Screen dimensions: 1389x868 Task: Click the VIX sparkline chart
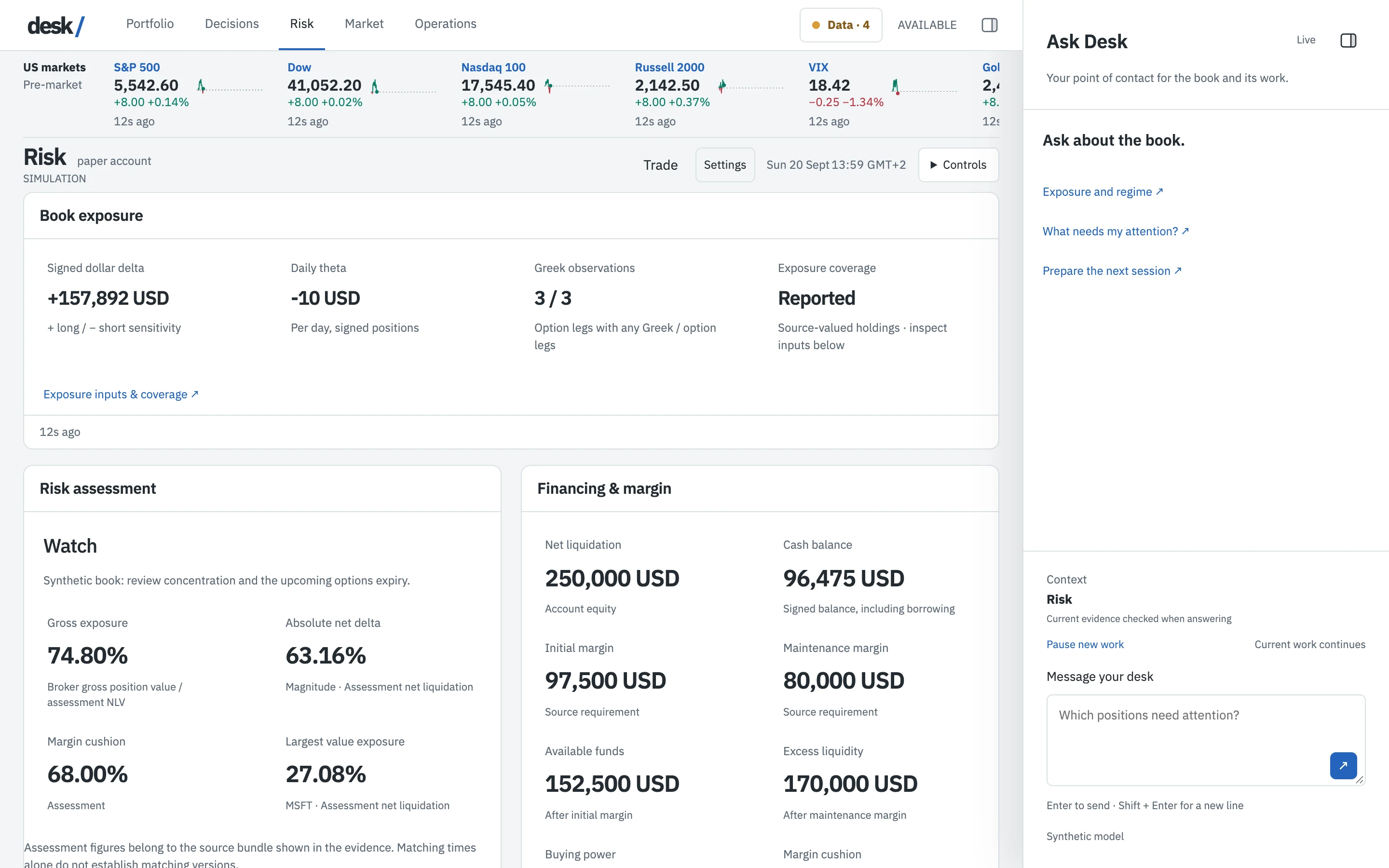click(924, 86)
